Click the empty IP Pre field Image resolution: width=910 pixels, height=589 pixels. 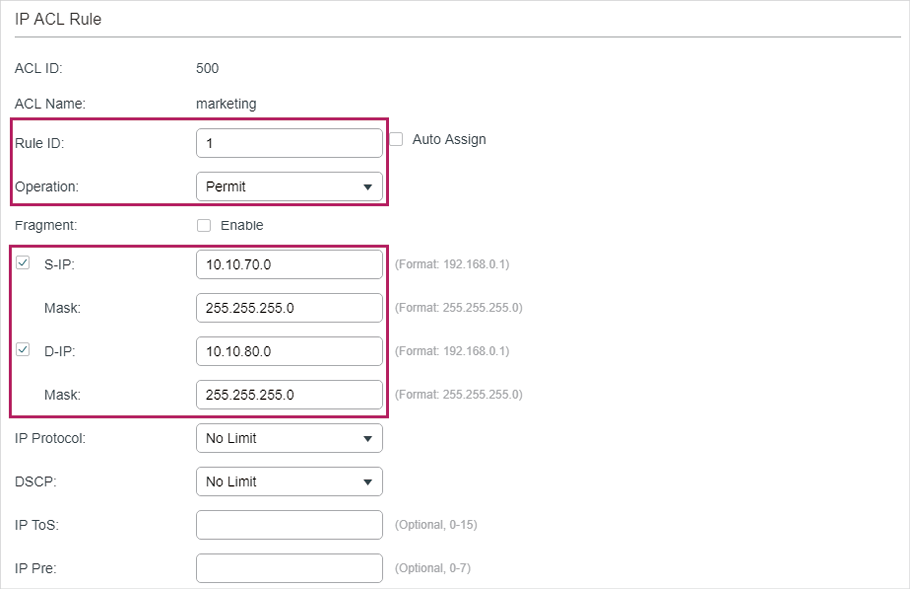coord(289,568)
